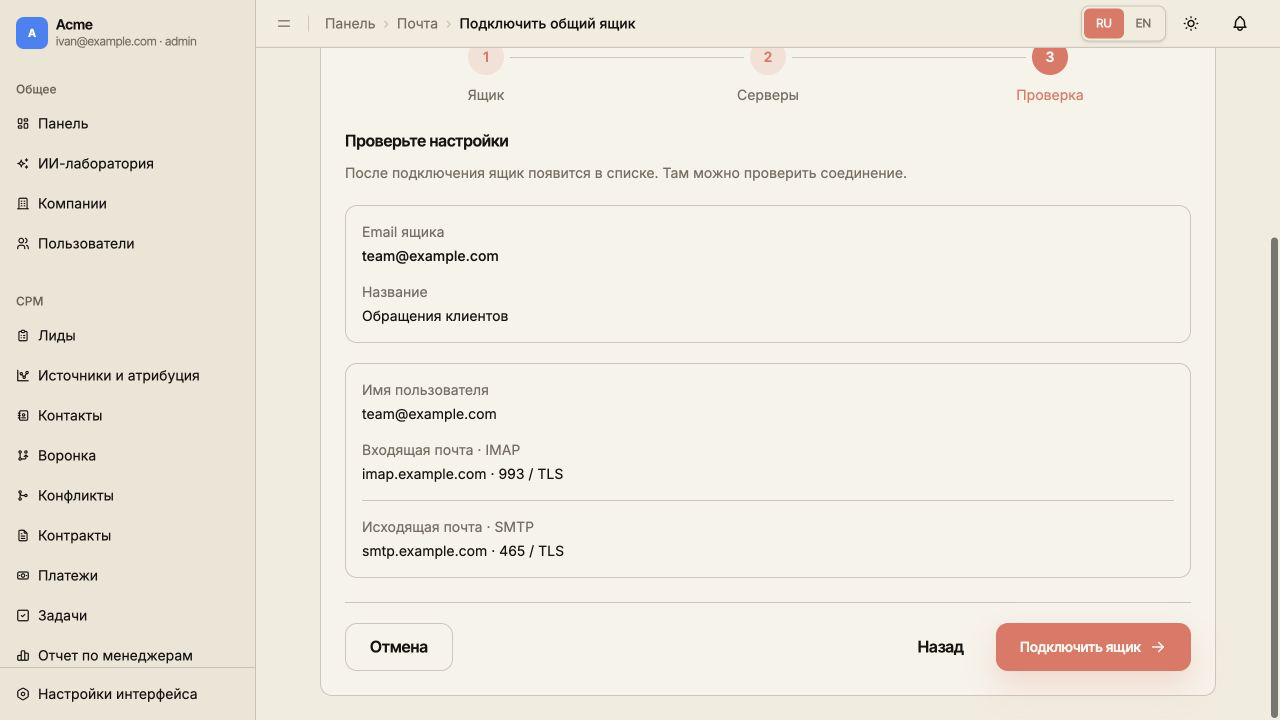1280x720 pixels.
Task: Switch language to RU
Action: pos(1104,23)
